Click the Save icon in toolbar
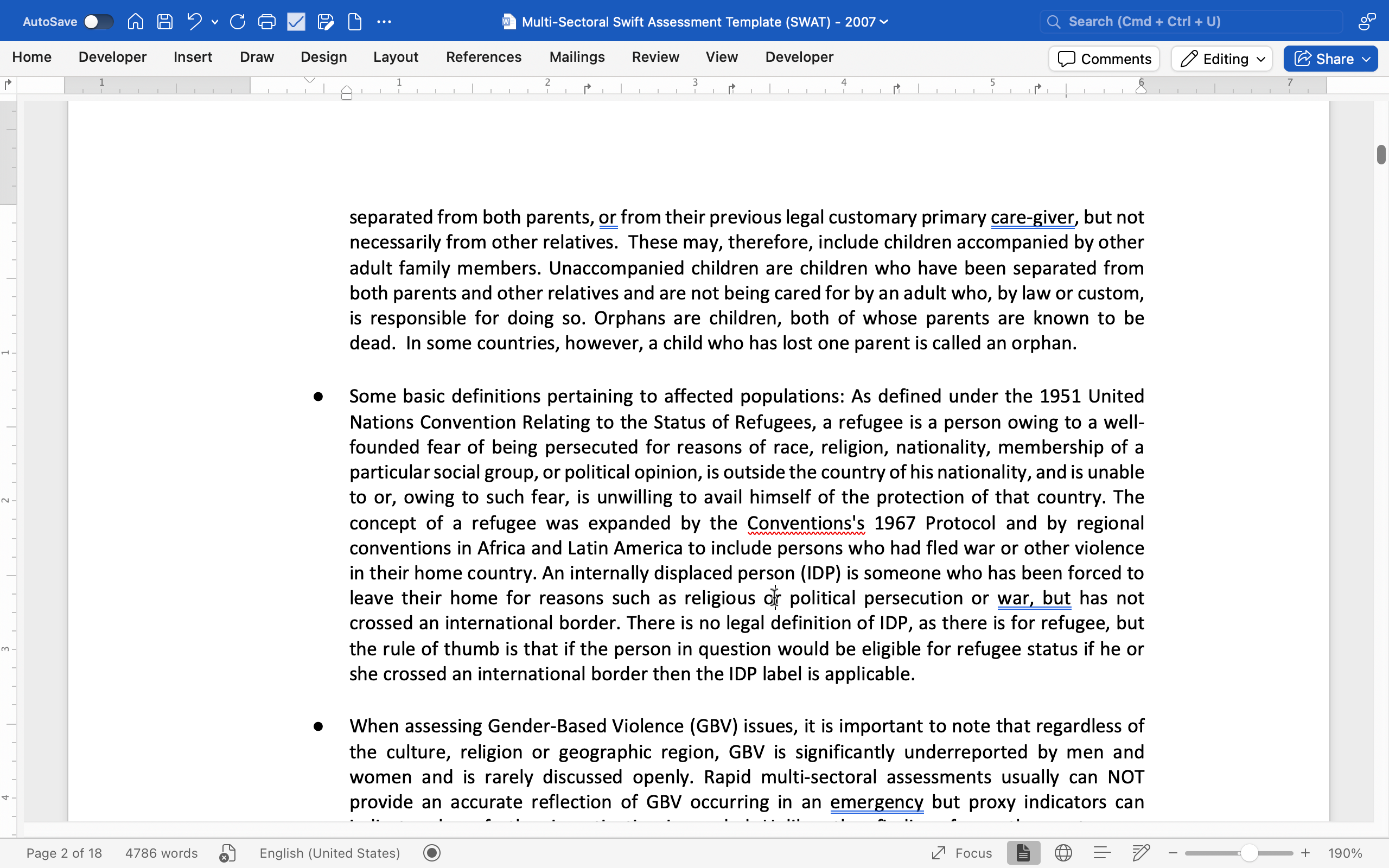The image size is (1389, 868). [x=165, y=22]
